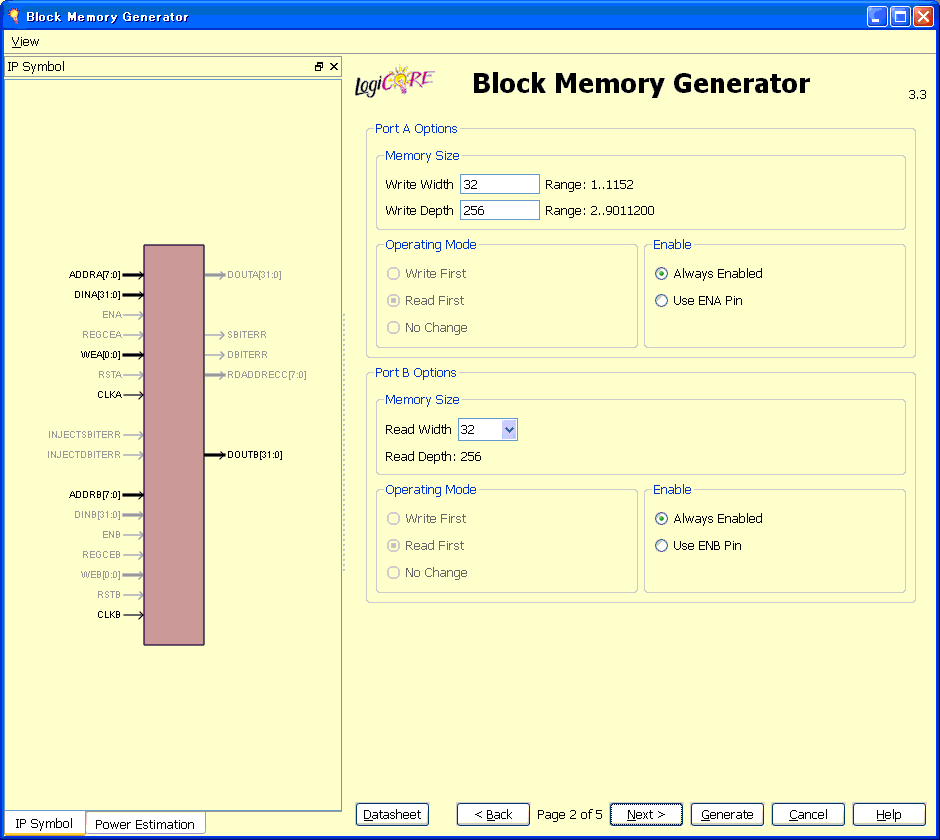The height and width of the screenshot is (840, 940).
Task: Maximize the Block Memory Generator window
Action: [x=900, y=16]
